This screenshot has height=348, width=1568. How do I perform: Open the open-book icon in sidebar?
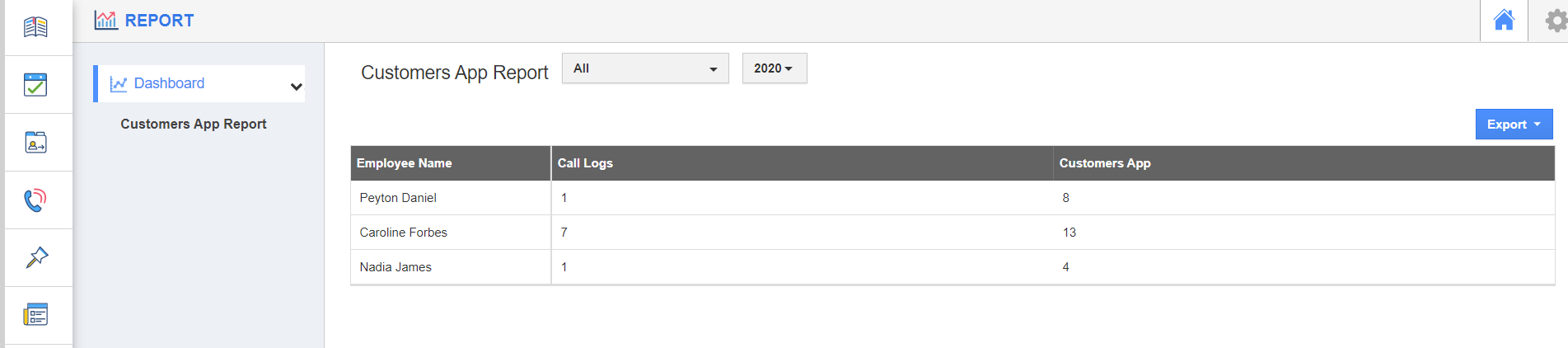[x=35, y=27]
